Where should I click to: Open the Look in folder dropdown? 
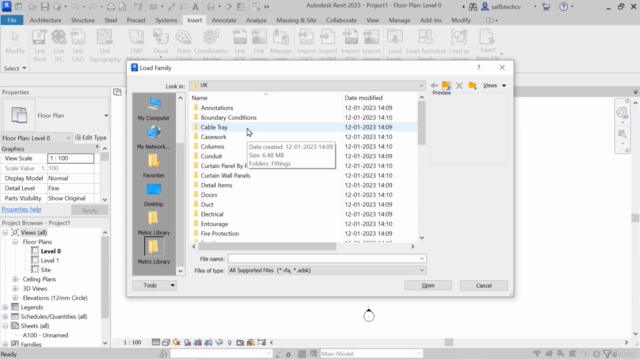421,85
